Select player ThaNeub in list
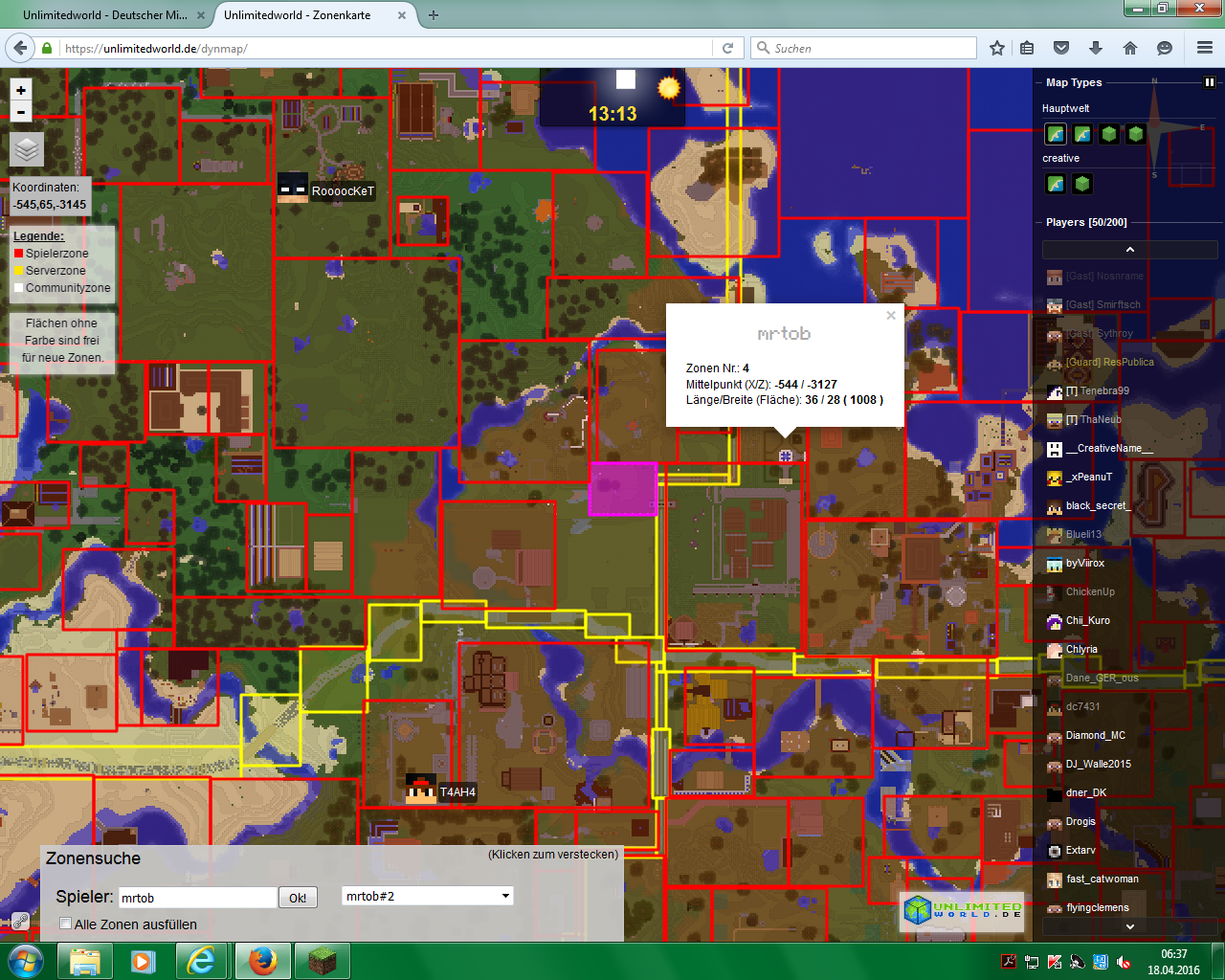This screenshot has height=980, width=1225. click(1084, 419)
